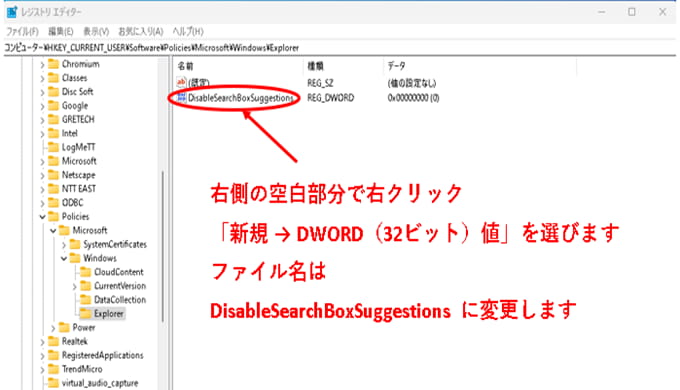
Task: Select the SystemCertificates folder icon
Action: coord(75,244)
